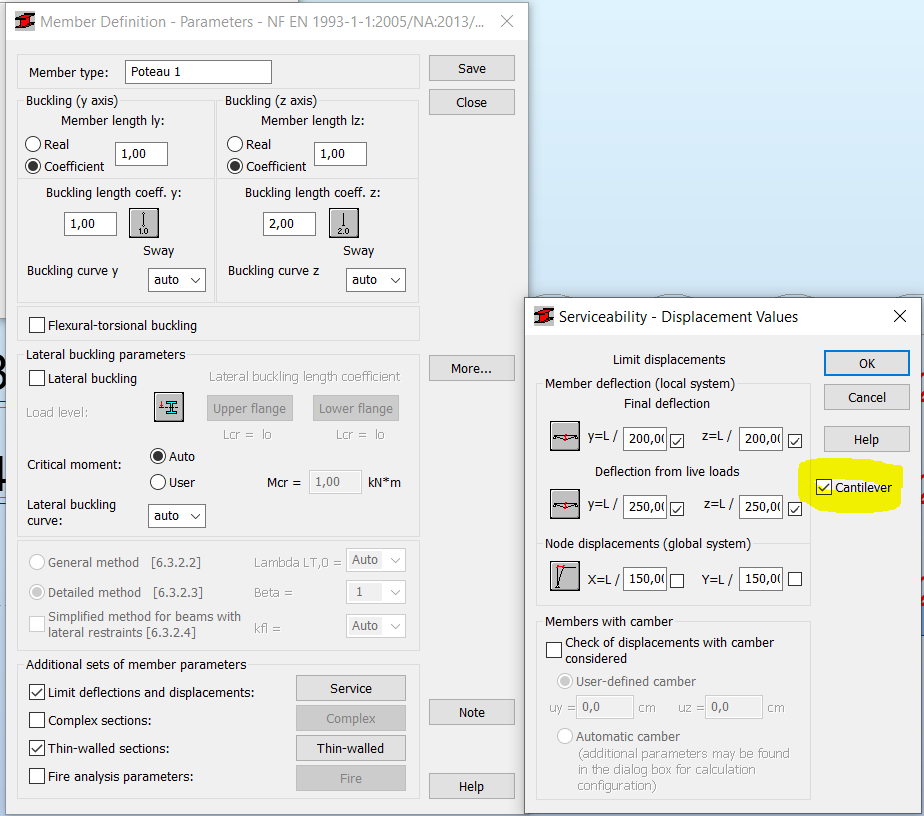Click the buckling length coeff. z icon button
924x816 pixels.
pos(344,223)
